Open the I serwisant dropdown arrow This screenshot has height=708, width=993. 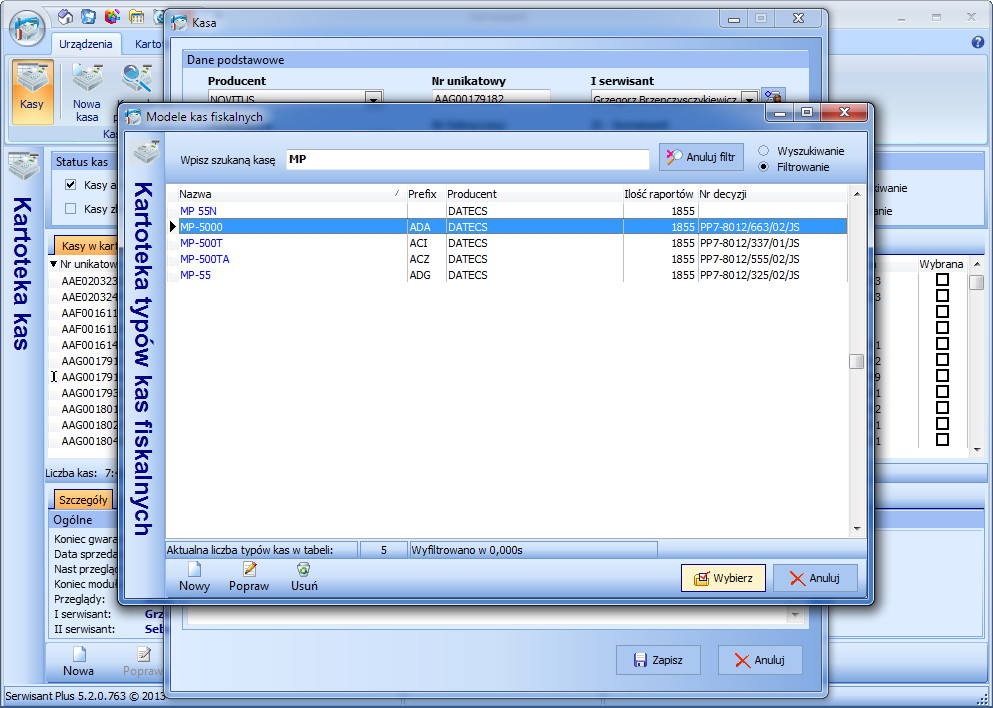(x=750, y=98)
